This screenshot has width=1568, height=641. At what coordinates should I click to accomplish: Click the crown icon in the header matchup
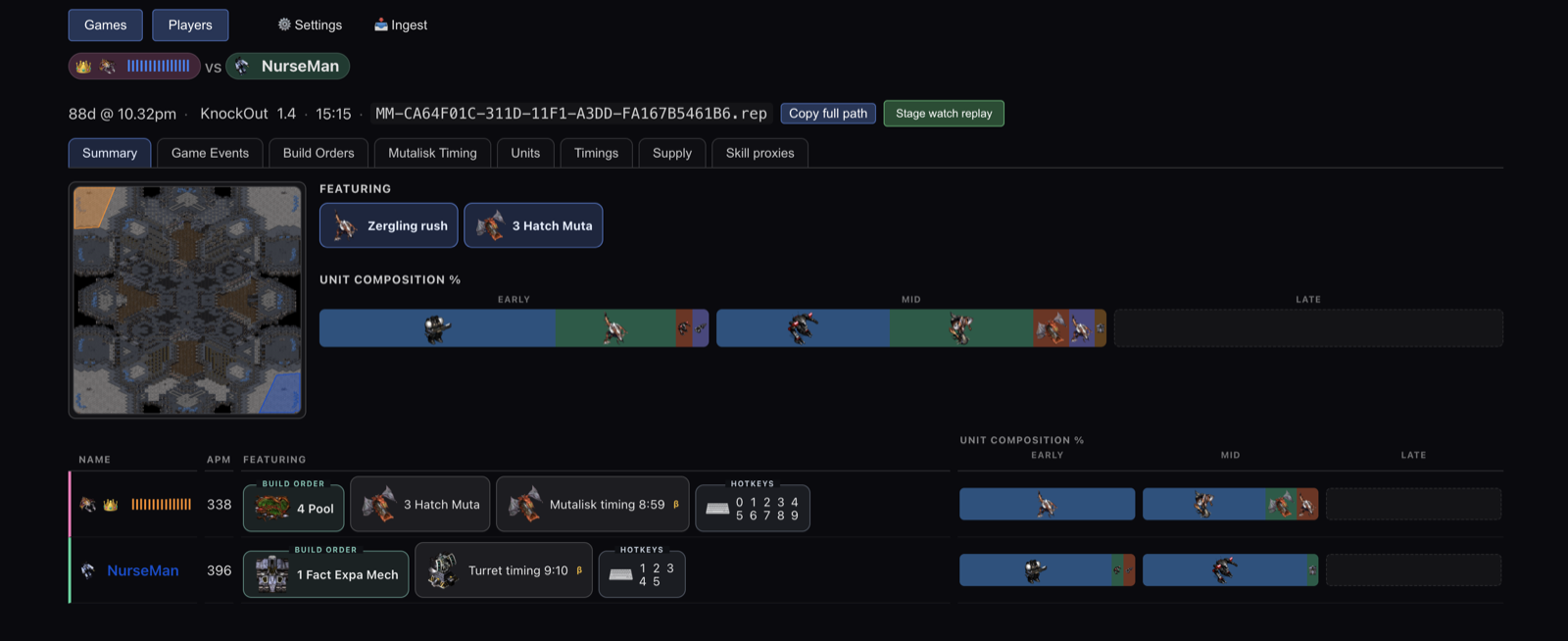[x=83, y=67]
